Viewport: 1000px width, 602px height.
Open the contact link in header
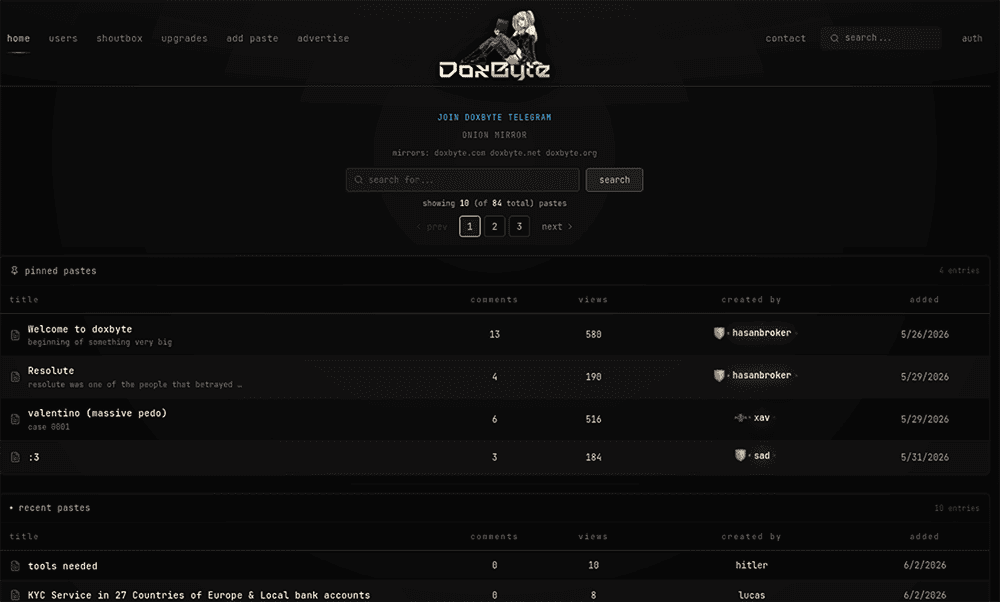point(786,38)
